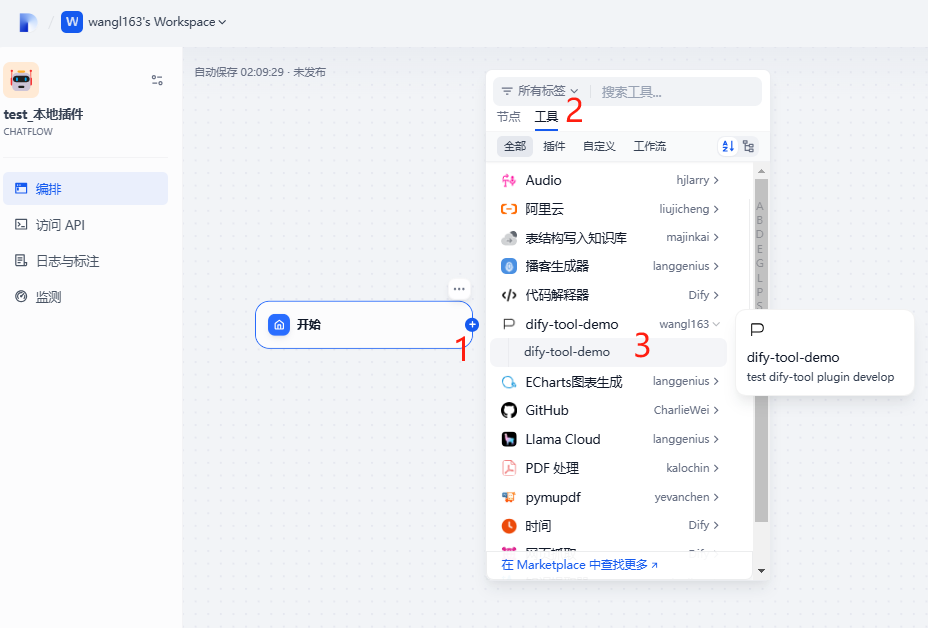The width and height of the screenshot is (928, 628).
Task: Toggle sidebar layout settings icon
Action: pos(157,80)
